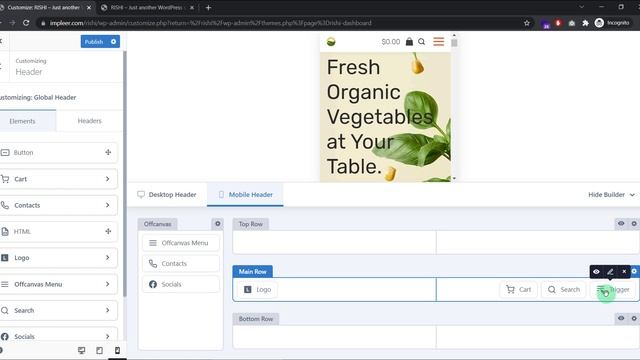This screenshot has height=360, width=640.
Task: Expand the Contacts element settings
Action: click(108, 205)
